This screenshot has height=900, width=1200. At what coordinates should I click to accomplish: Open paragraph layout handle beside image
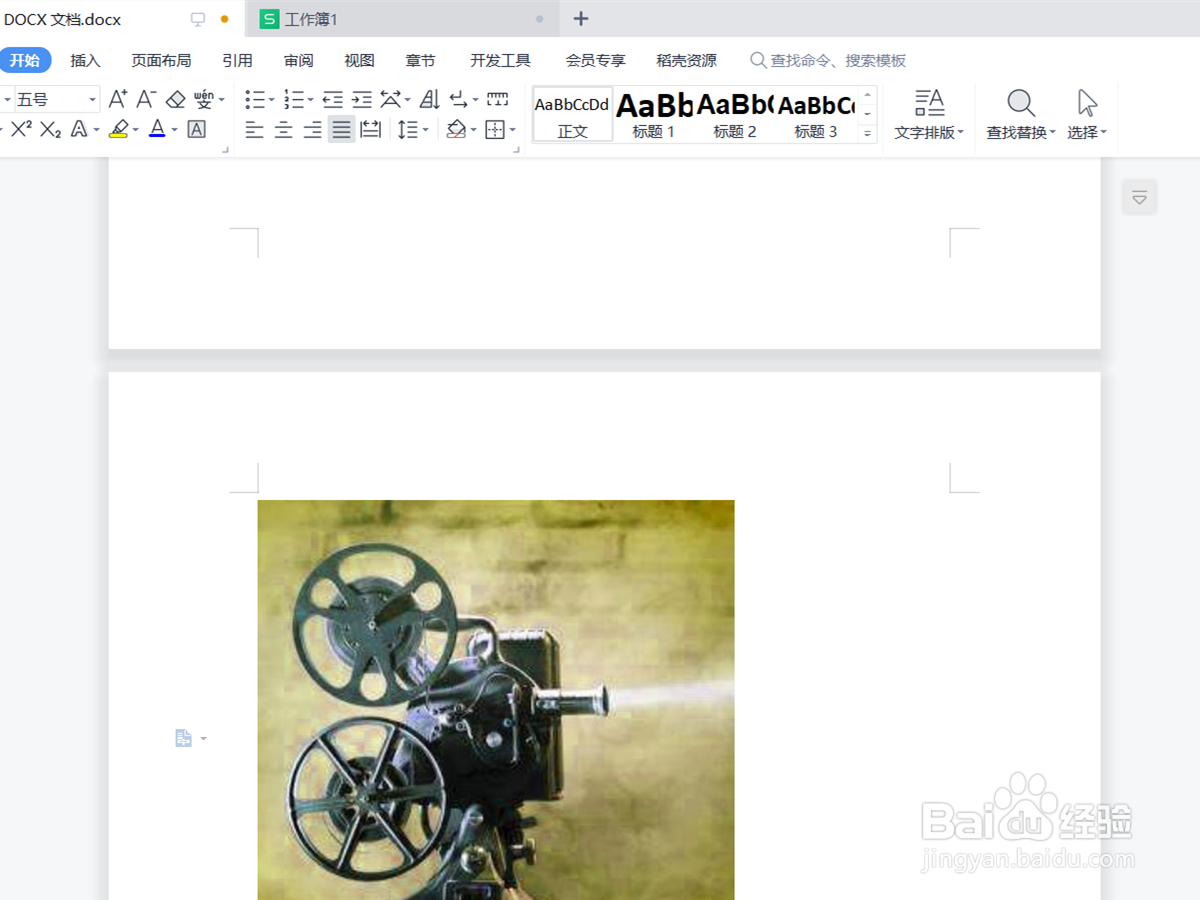pos(190,738)
